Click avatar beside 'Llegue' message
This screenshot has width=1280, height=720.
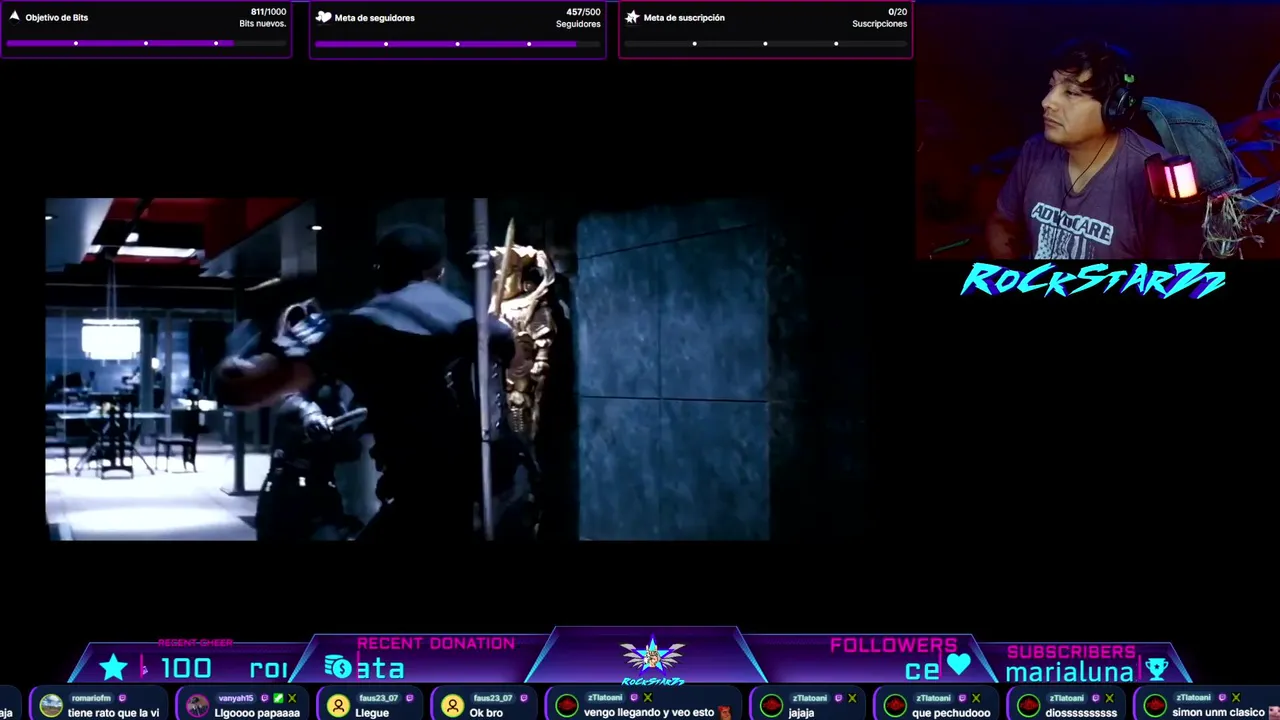(339, 706)
